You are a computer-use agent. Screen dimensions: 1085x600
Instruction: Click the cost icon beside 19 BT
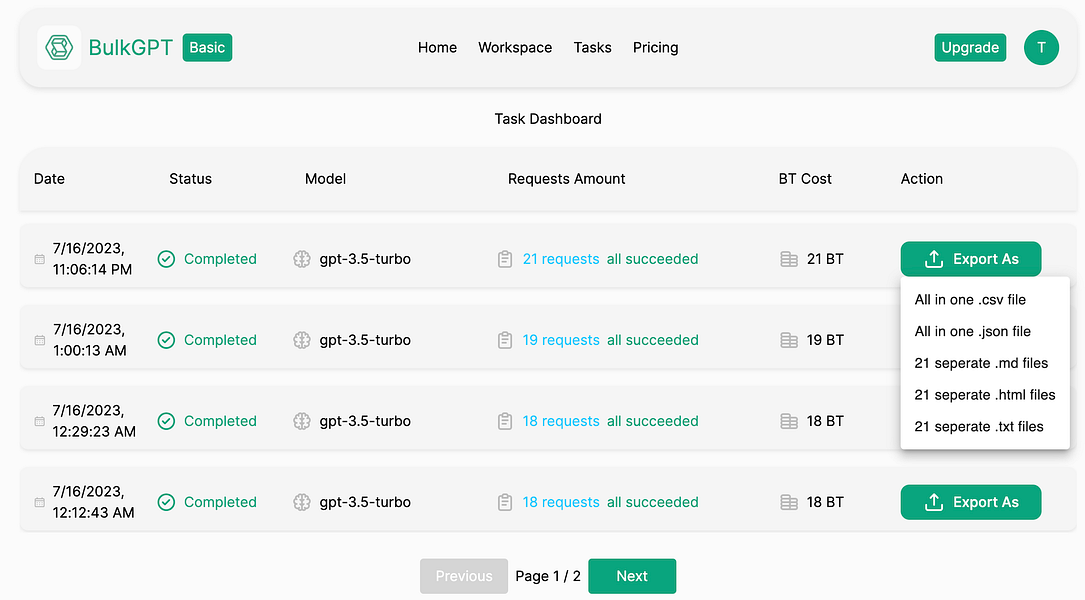[x=789, y=340]
